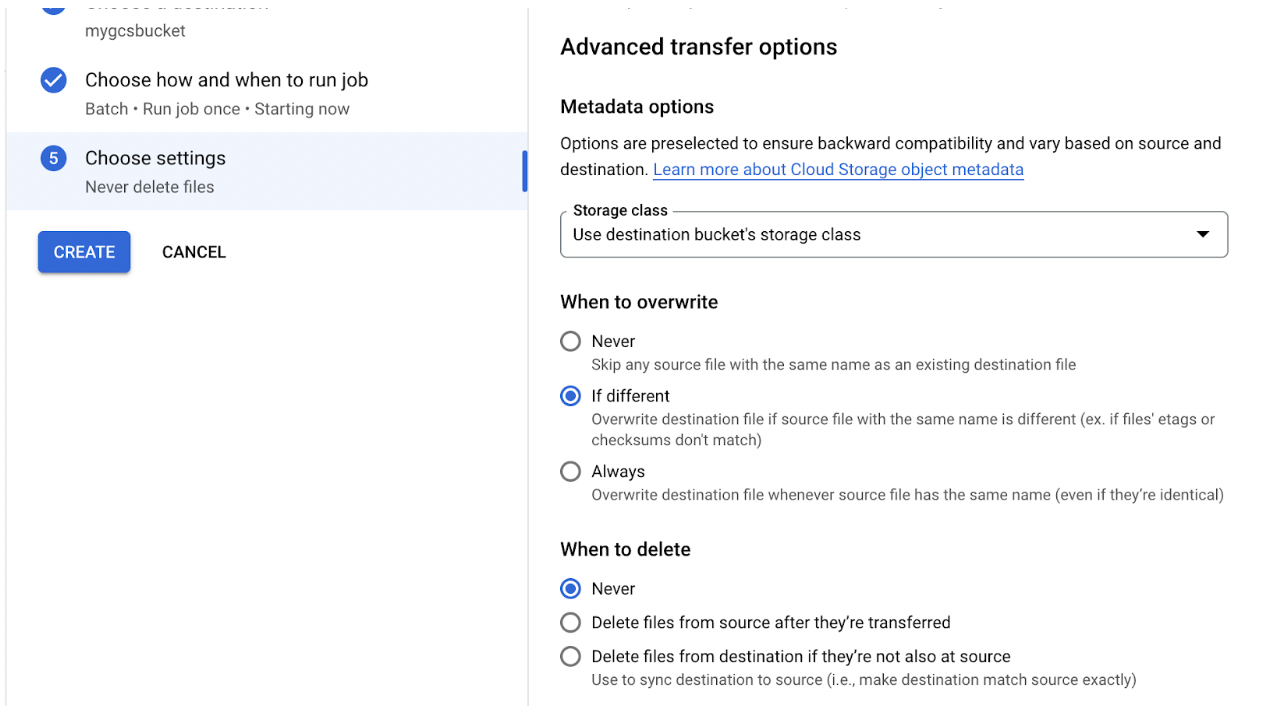Open the Choose how and when to run job step

tap(267, 93)
